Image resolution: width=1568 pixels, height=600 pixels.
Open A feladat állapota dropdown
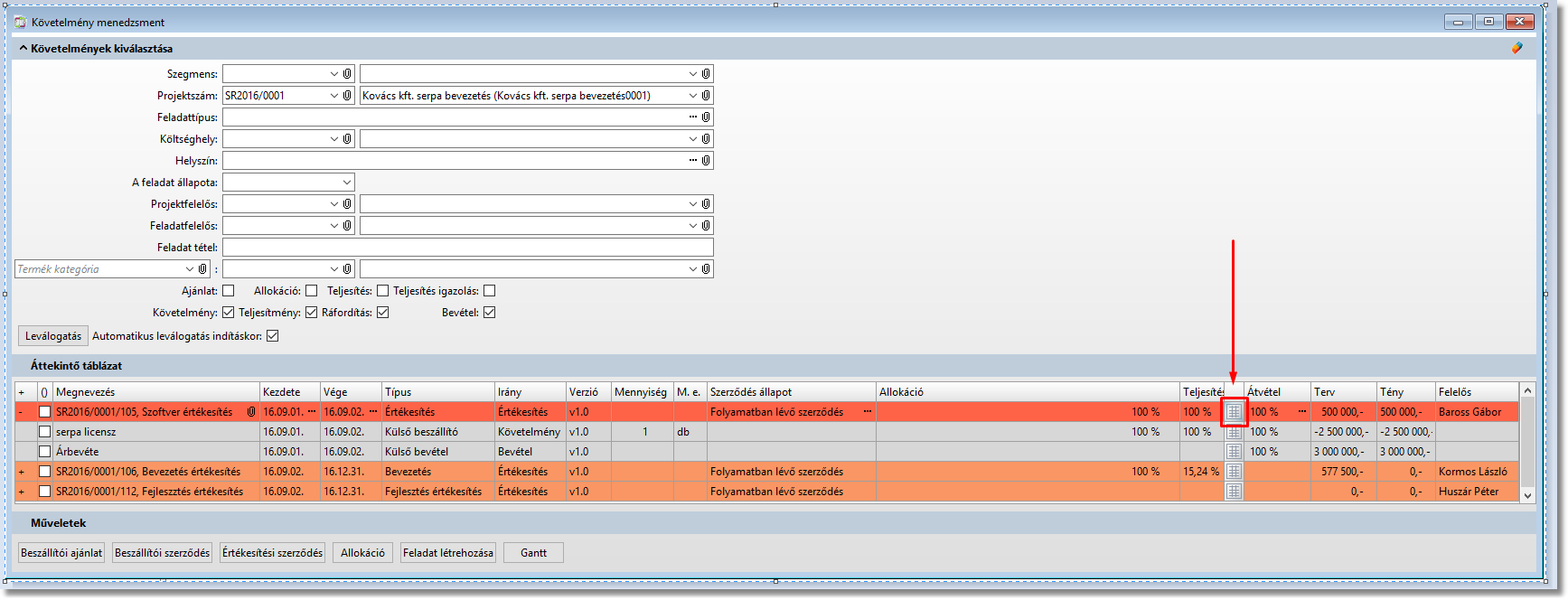point(347,183)
